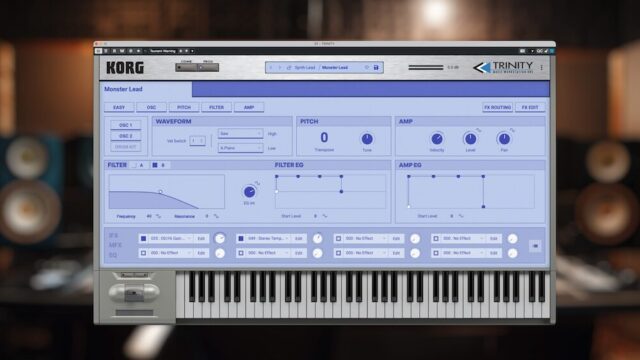The width and height of the screenshot is (640, 360).
Task: Open the FX ROUTING page
Action: (498, 107)
